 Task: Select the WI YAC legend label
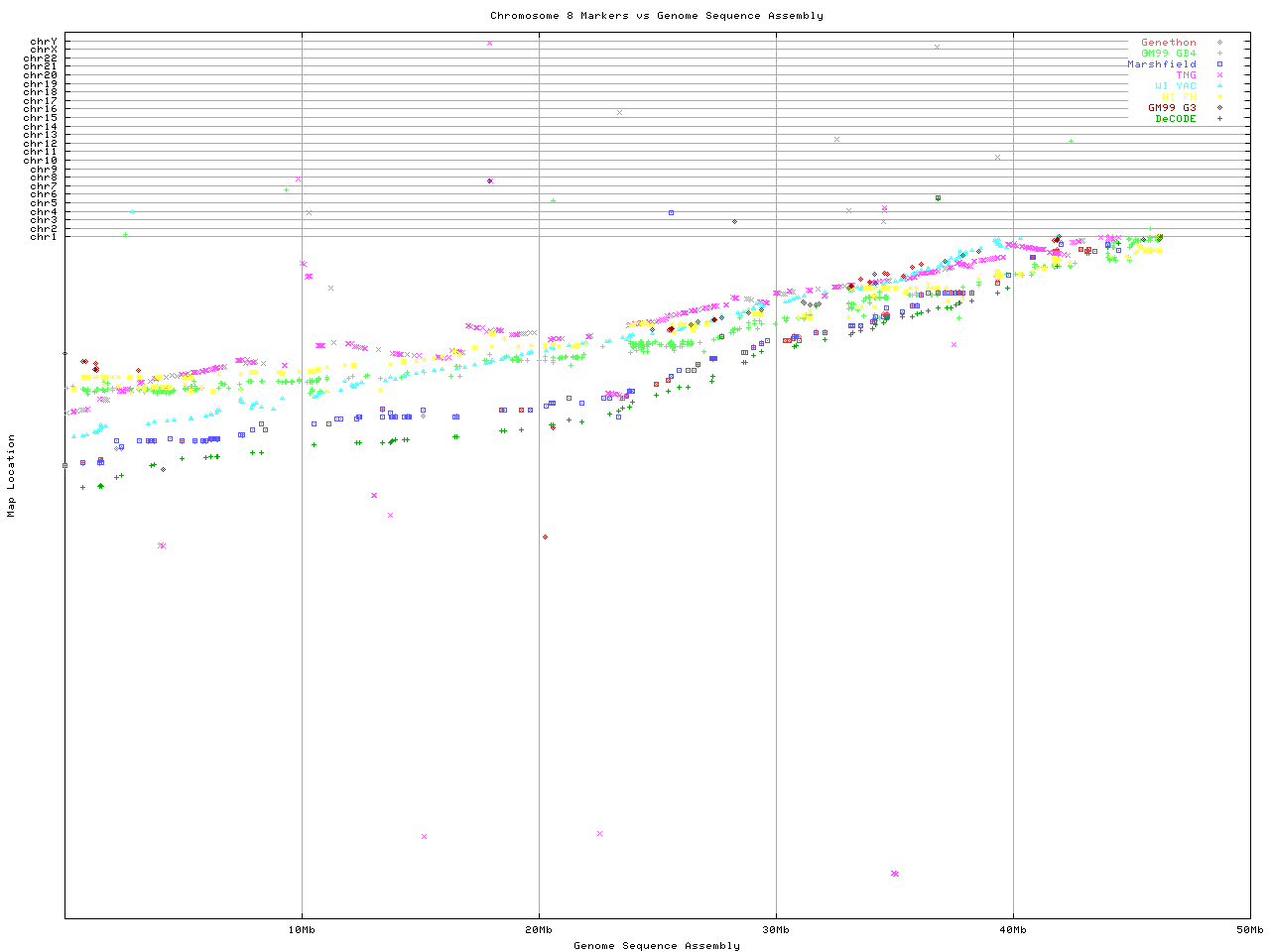point(1175,86)
